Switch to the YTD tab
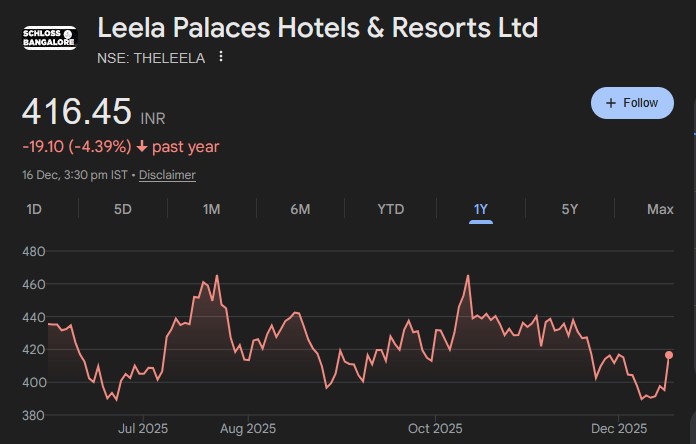Image resolution: width=696 pixels, height=444 pixels. pyautogui.click(x=390, y=209)
